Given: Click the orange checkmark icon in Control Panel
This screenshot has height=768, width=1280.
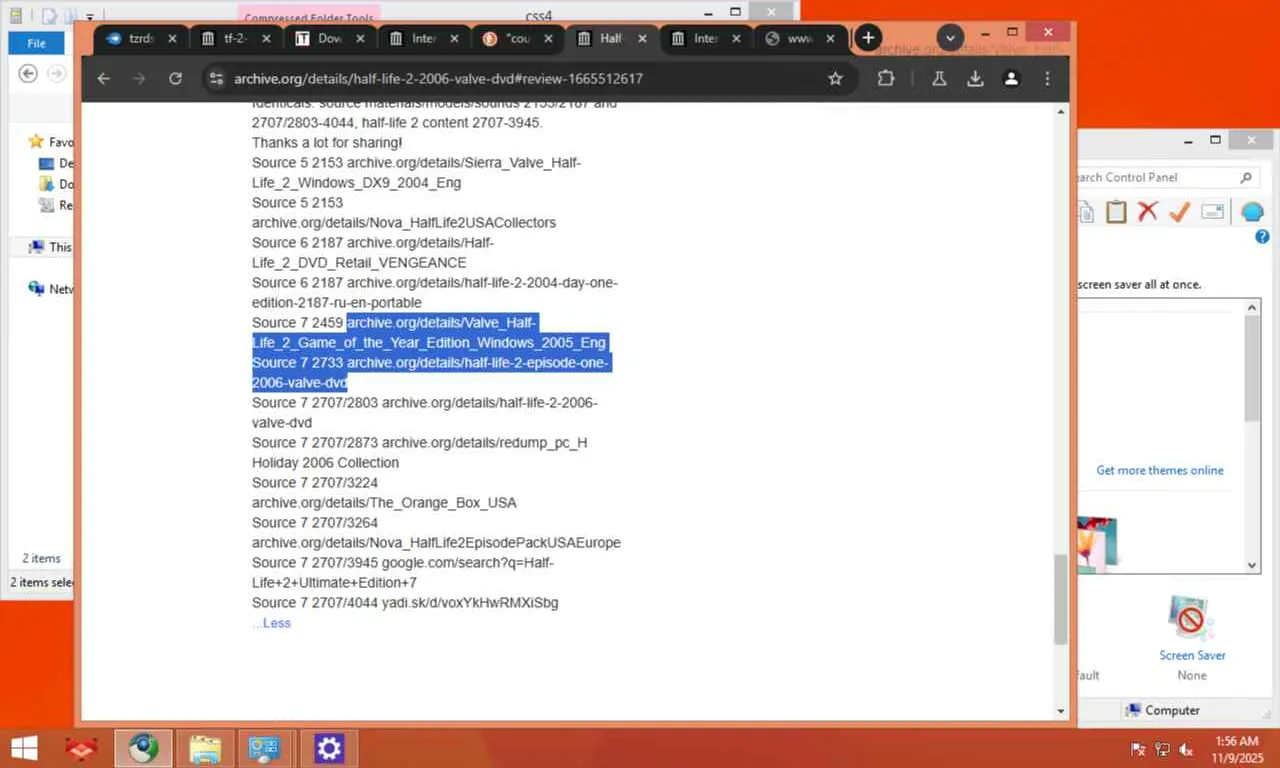Looking at the screenshot, I should click(x=1179, y=211).
